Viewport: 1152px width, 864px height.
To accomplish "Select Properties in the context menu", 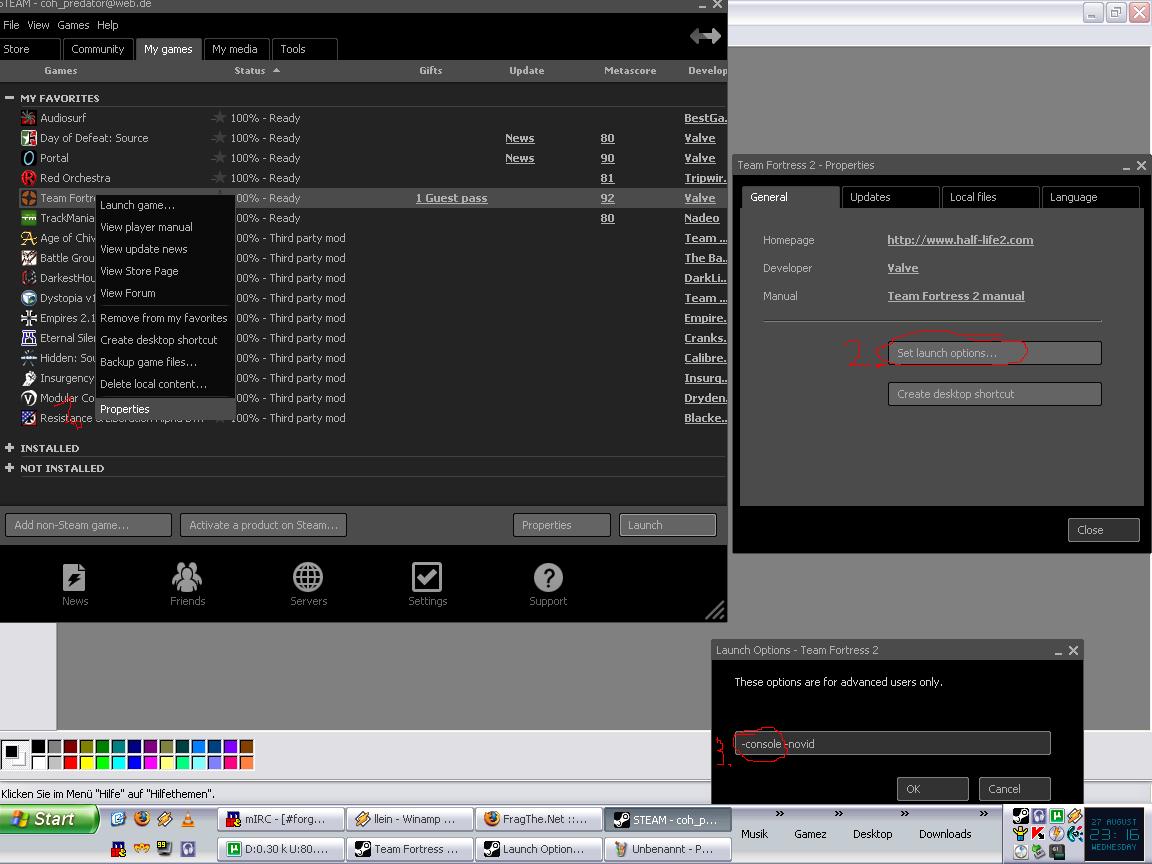I will [x=125, y=409].
